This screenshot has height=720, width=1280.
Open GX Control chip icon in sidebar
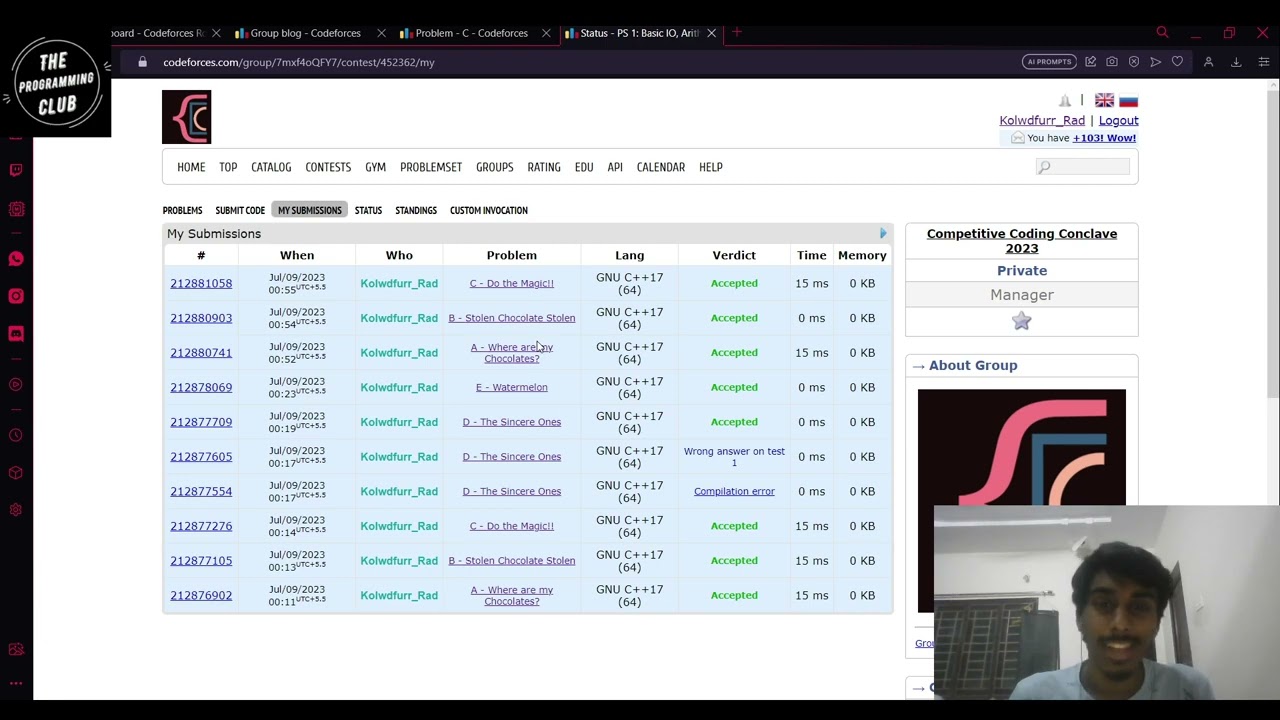[x=16, y=209]
